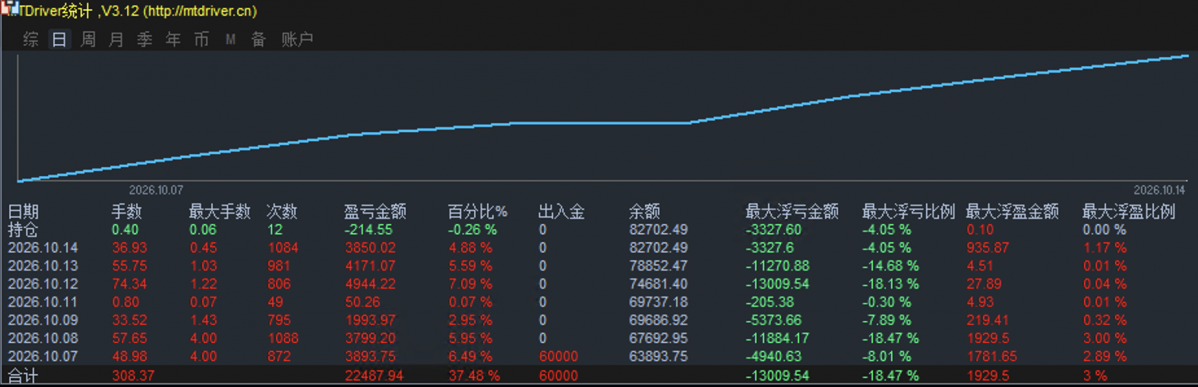Switch to the 月 monthly tab
This screenshot has width=1198, height=387.
(116, 40)
